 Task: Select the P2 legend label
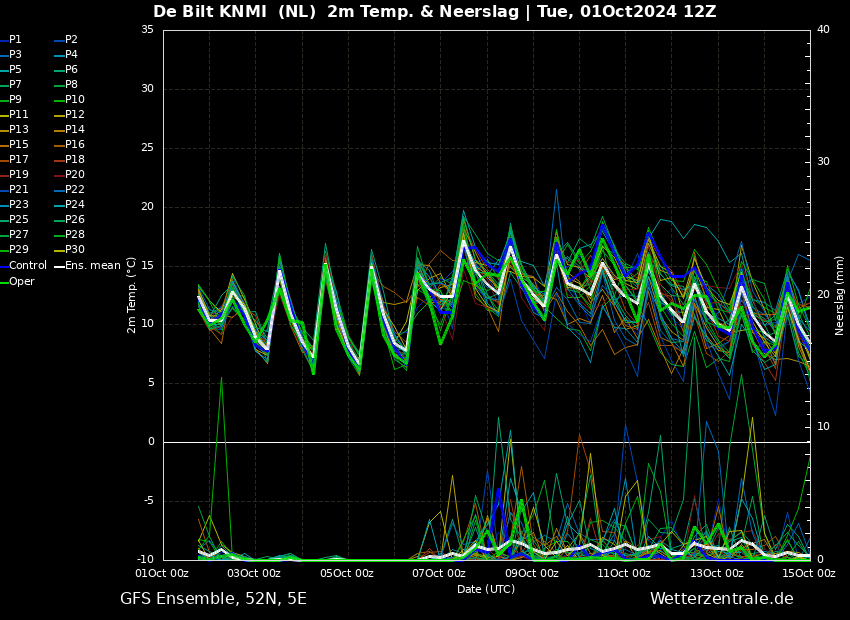pos(71,40)
